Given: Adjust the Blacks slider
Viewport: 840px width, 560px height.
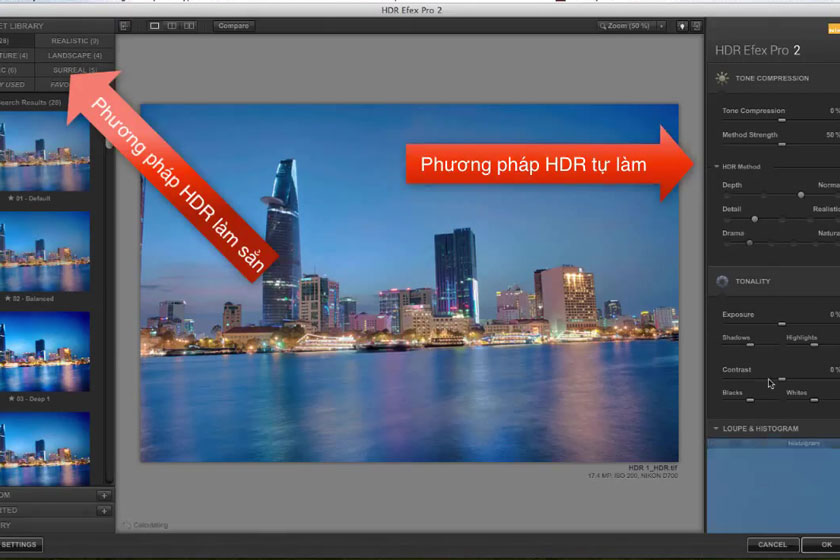Looking at the screenshot, I should pos(750,400).
